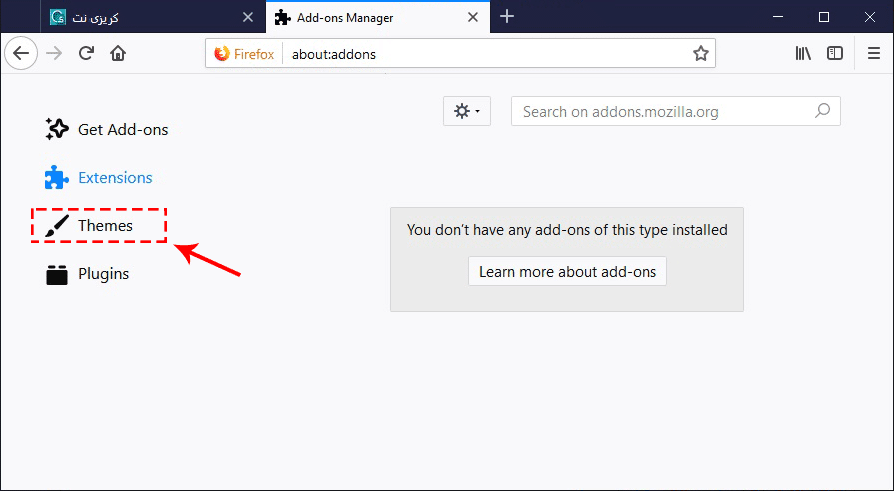
Task: Close the Firefox window
Action: [x=869, y=17]
